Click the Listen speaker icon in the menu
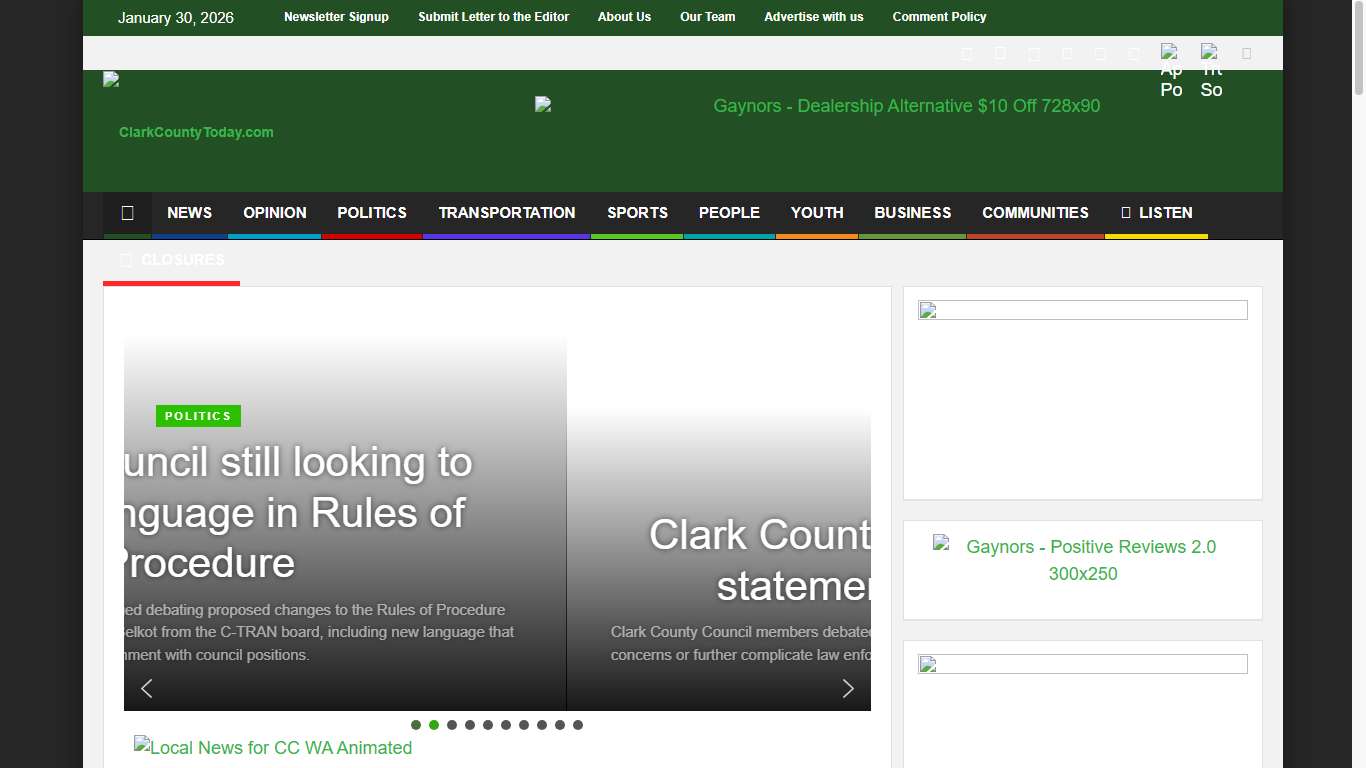The width and height of the screenshot is (1366, 768). (x=1124, y=213)
